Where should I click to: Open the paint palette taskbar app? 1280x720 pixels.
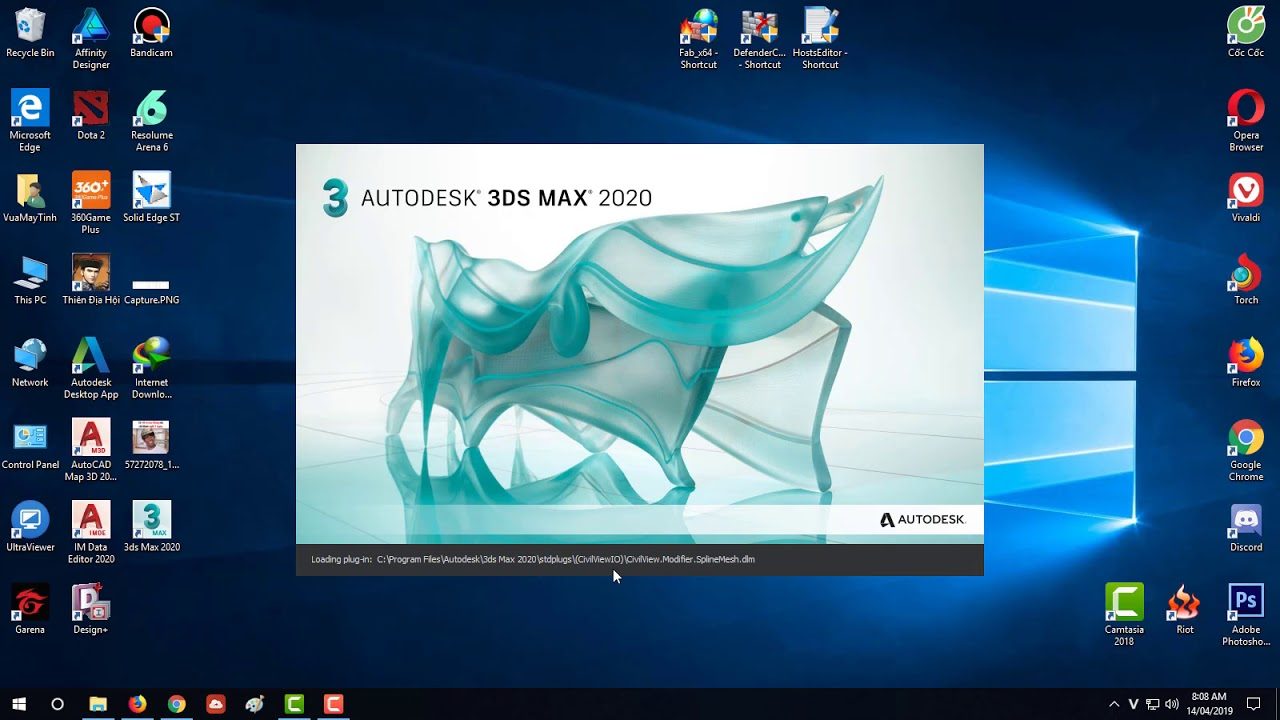click(x=255, y=704)
